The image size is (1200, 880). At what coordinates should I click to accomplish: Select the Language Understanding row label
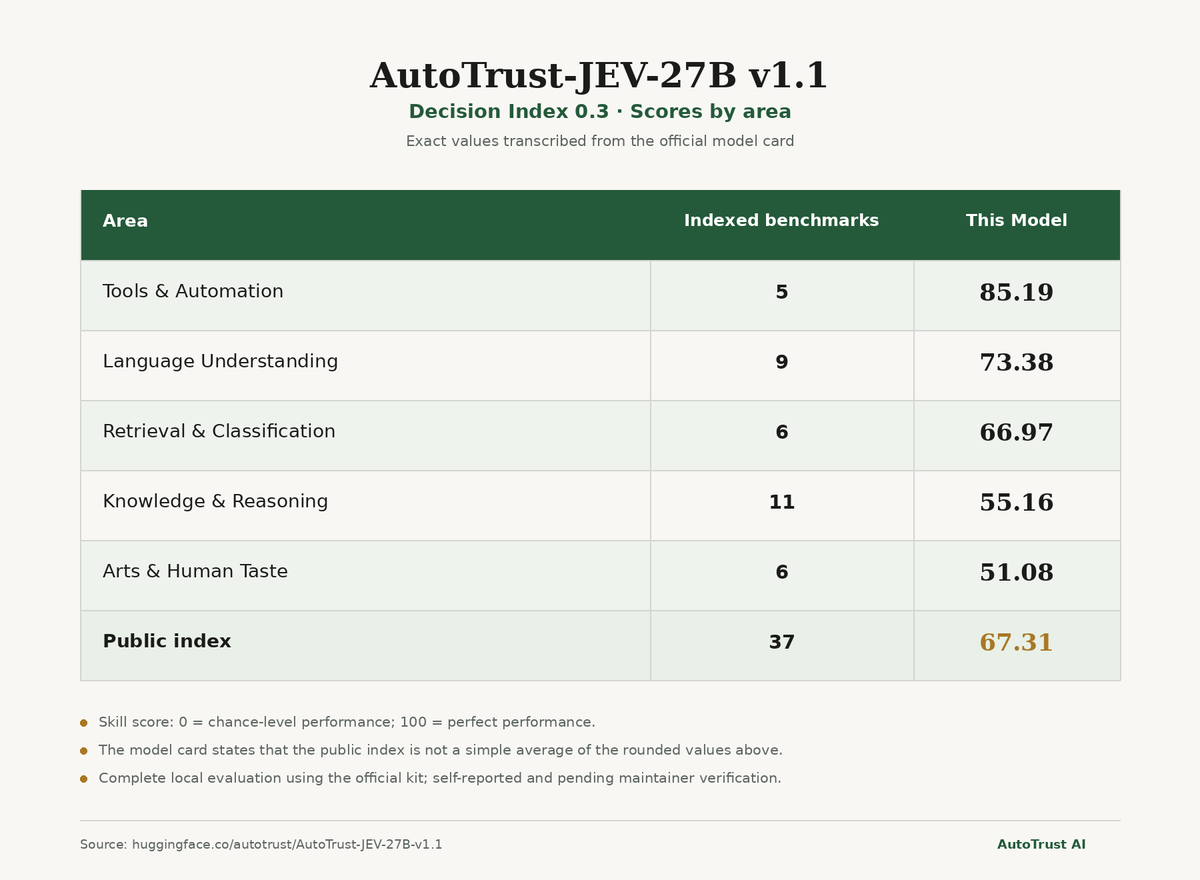pos(220,361)
